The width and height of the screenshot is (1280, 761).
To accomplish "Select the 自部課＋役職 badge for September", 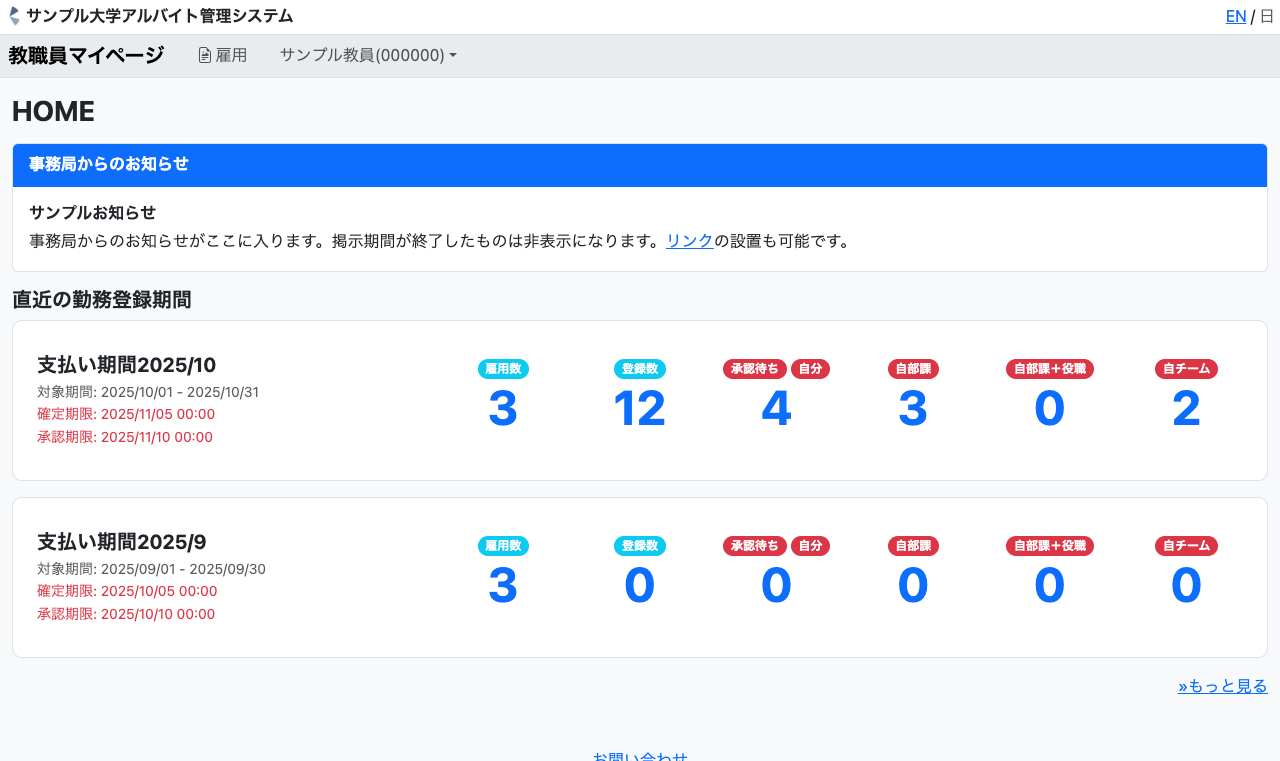I will [x=1049, y=546].
